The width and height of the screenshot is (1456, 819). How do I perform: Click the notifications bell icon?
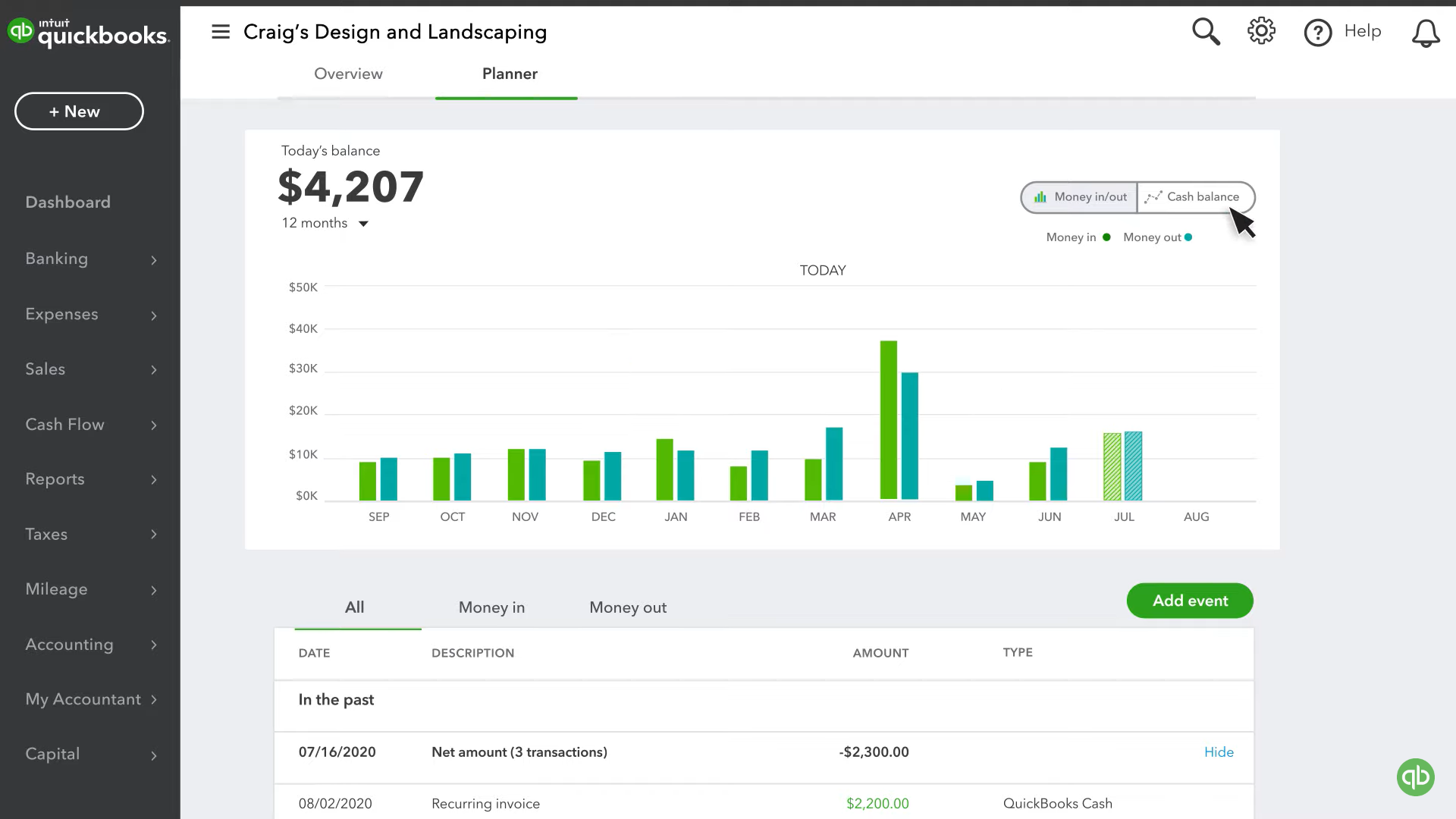coord(1425,31)
